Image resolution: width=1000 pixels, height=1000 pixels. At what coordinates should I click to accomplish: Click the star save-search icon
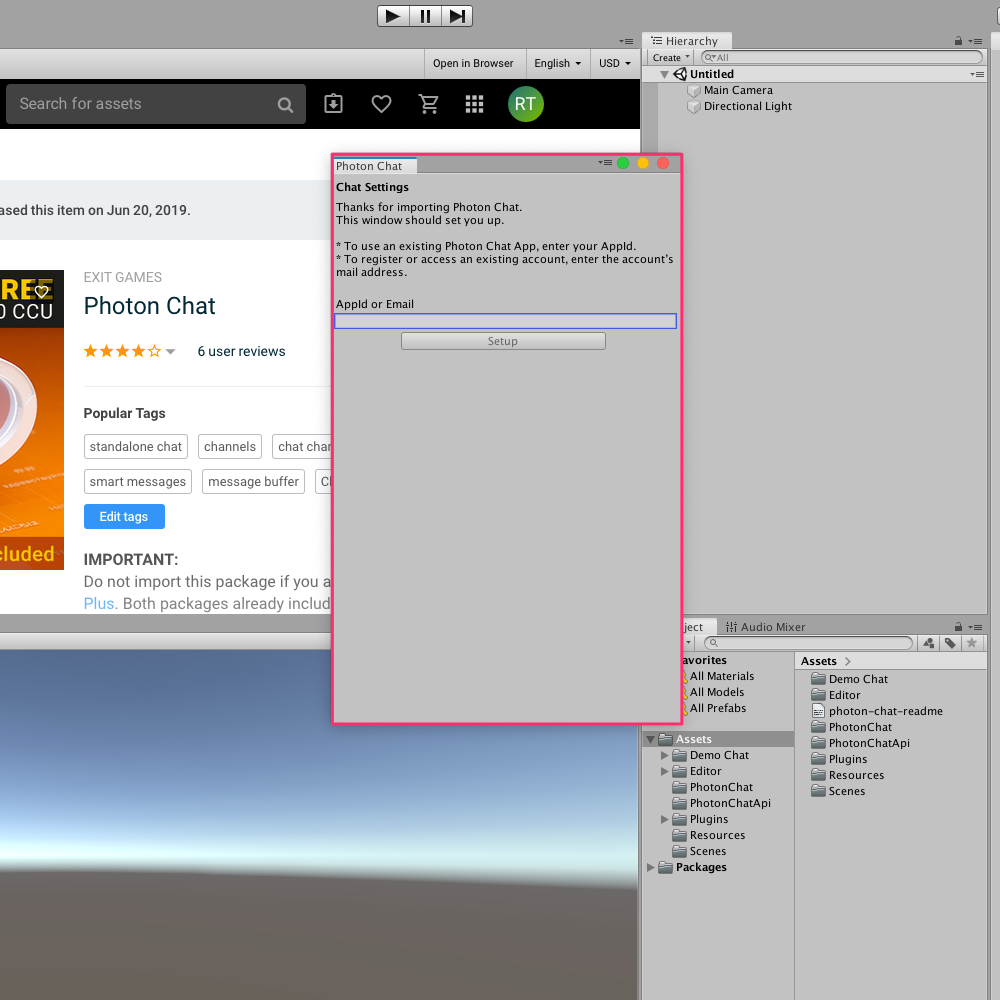971,643
